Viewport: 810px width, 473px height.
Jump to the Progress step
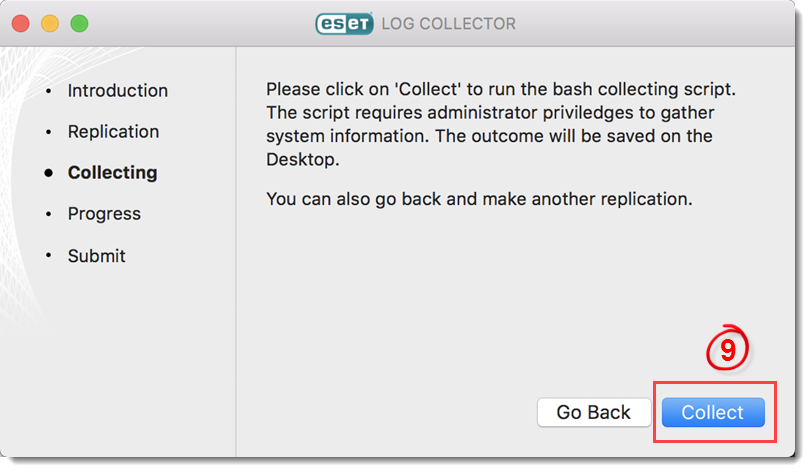[x=104, y=214]
